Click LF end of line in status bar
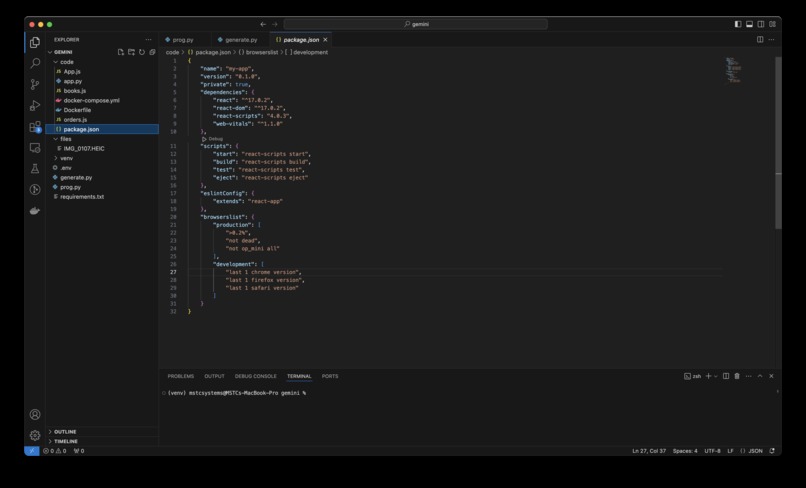This screenshot has width=806, height=488. [x=730, y=451]
